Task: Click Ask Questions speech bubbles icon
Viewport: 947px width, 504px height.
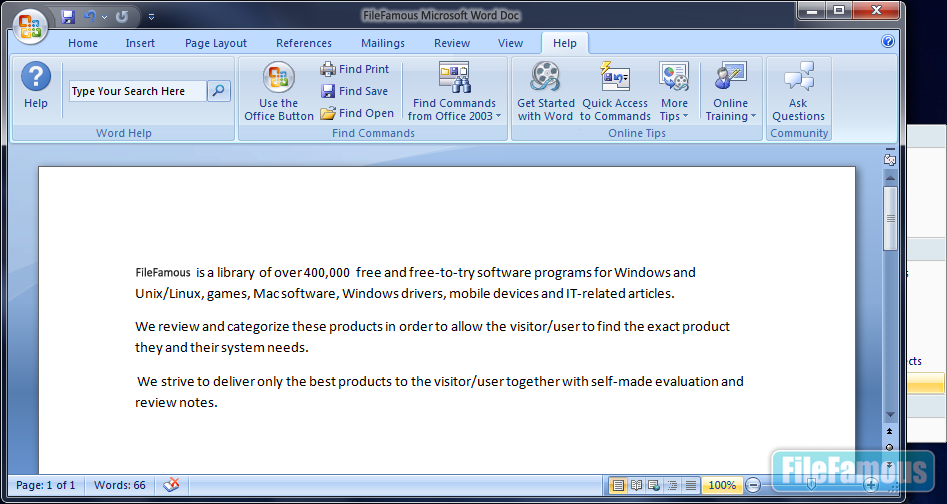Action: (x=798, y=91)
